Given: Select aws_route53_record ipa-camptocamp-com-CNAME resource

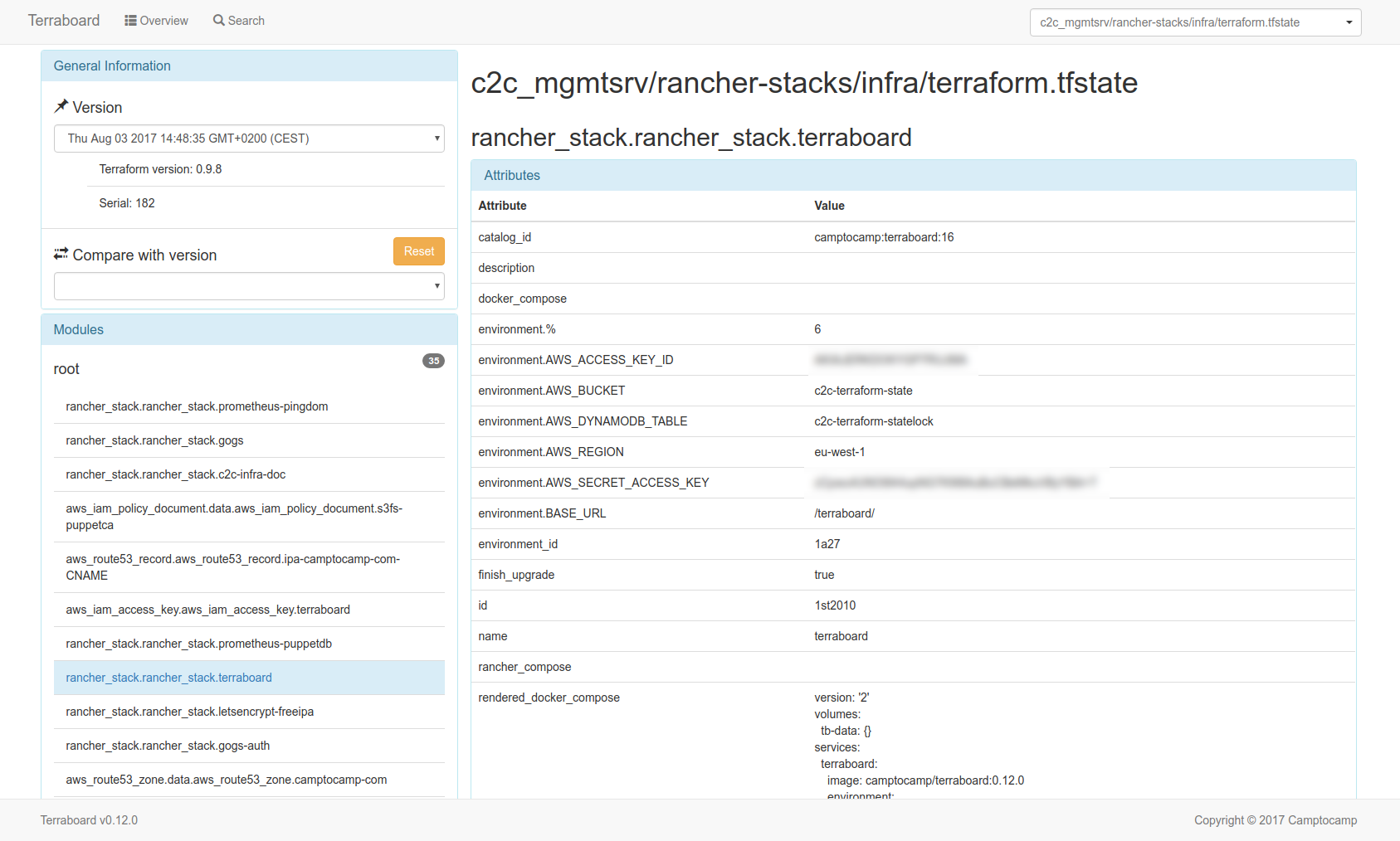Looking at the screenshot, I should coord(249,567).
